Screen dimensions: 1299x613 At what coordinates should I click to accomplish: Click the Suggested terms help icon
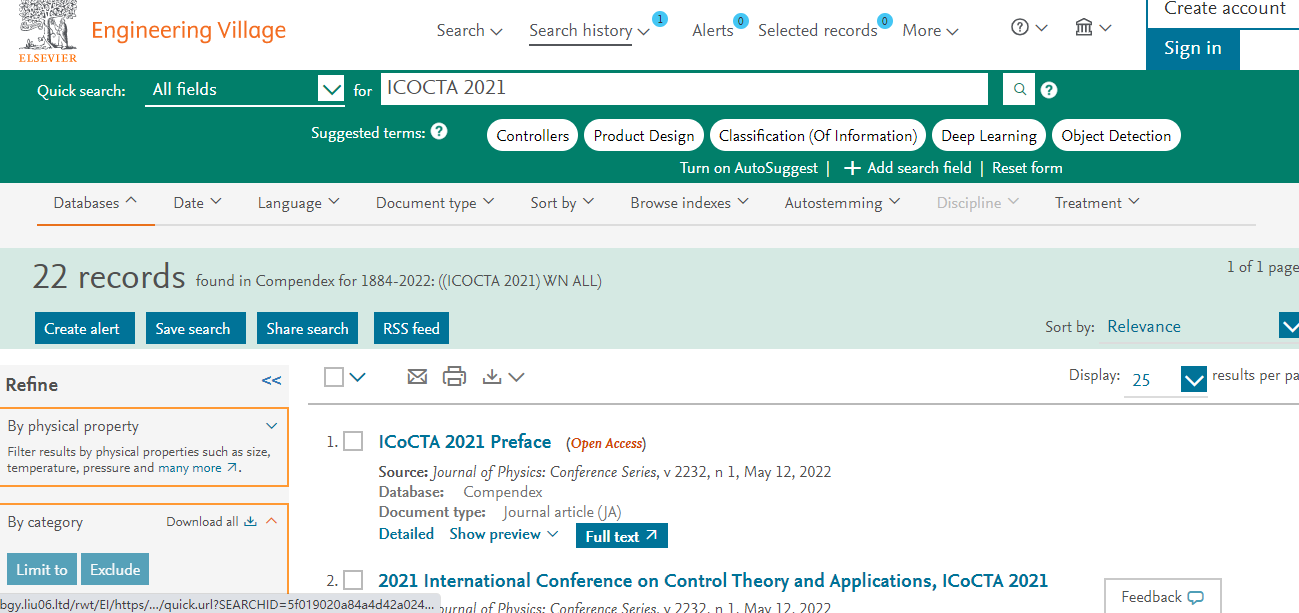pyautogui.click(x=438, y=132)
